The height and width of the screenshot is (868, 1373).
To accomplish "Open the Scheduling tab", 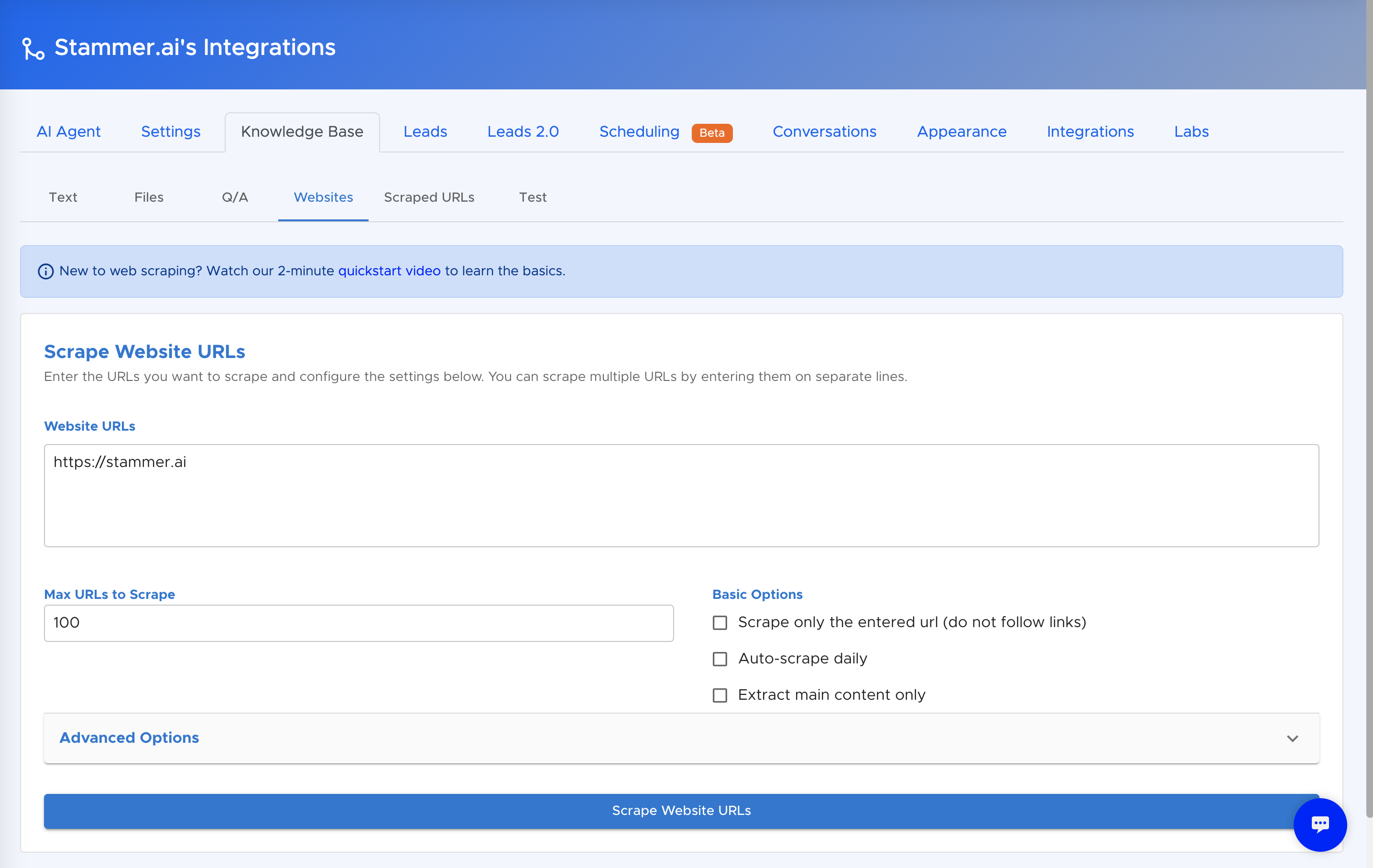I will click(x=639, y=131).
